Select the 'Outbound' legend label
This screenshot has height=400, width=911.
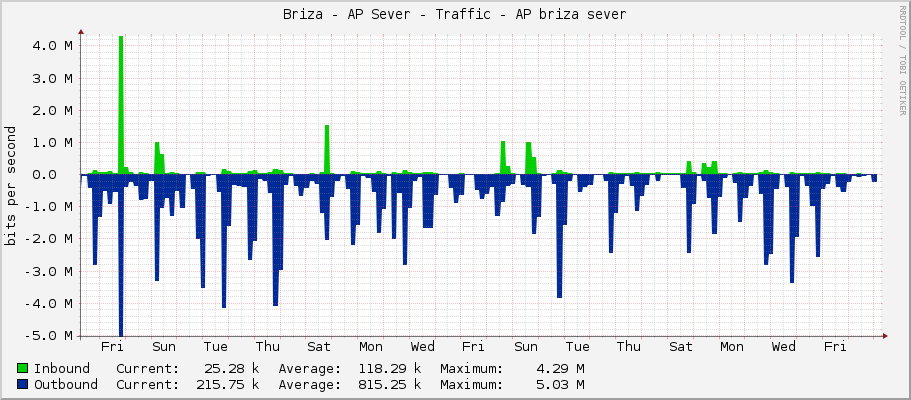[x=66, y=384]
